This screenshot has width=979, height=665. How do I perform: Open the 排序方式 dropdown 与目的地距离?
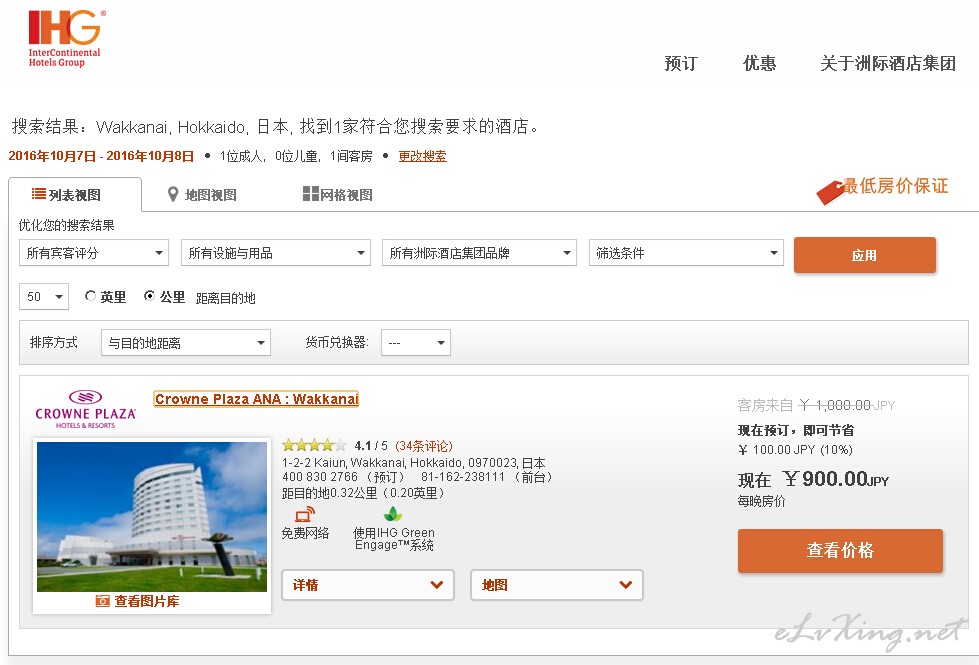186,343
